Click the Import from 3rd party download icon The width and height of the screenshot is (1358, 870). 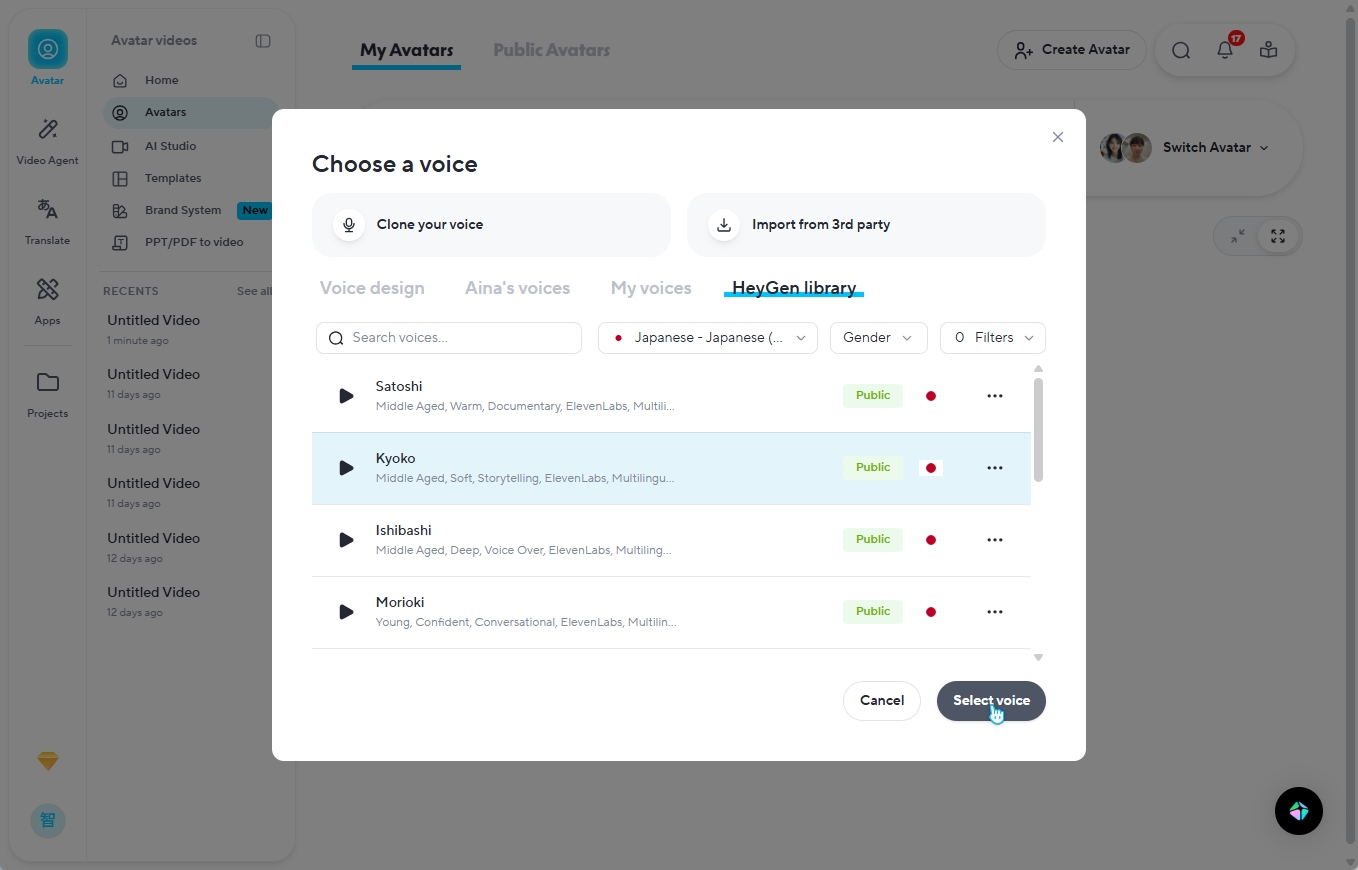(x=724, y=225)
